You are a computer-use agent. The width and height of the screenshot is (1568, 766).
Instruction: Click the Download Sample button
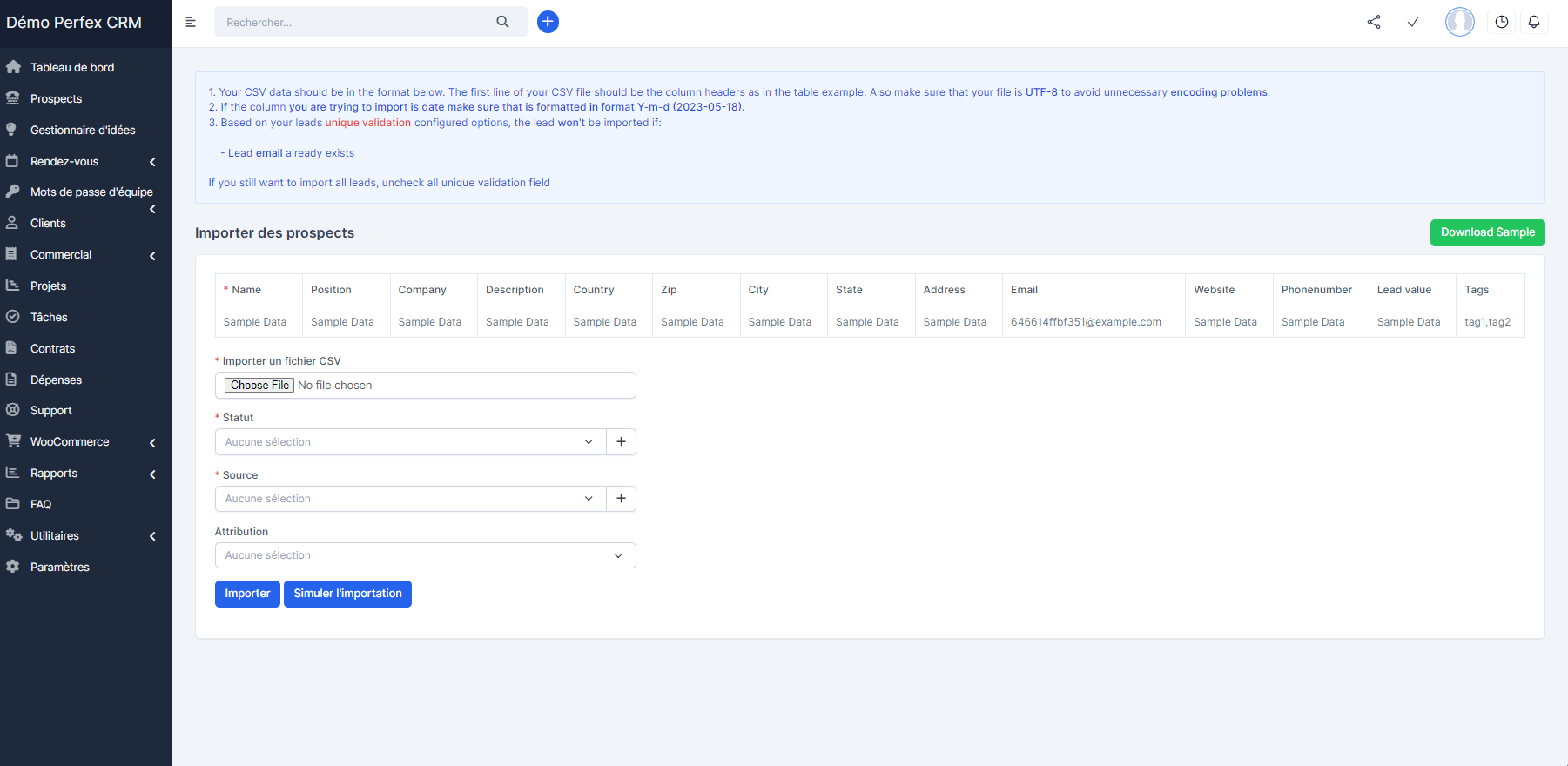pyautogui.click(x=1487, y=232)
